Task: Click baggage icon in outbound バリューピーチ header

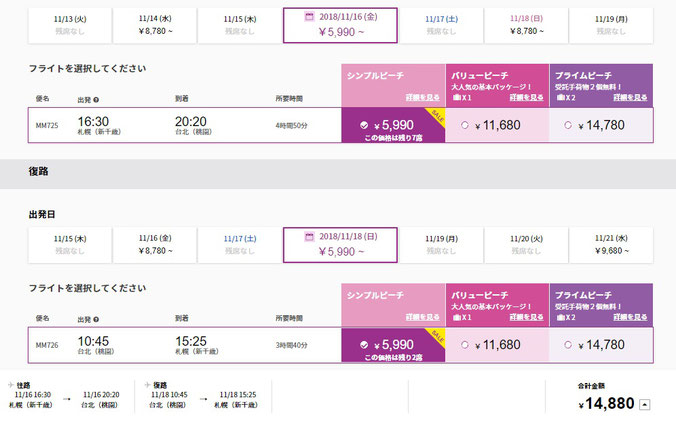Action: [457, 97]
